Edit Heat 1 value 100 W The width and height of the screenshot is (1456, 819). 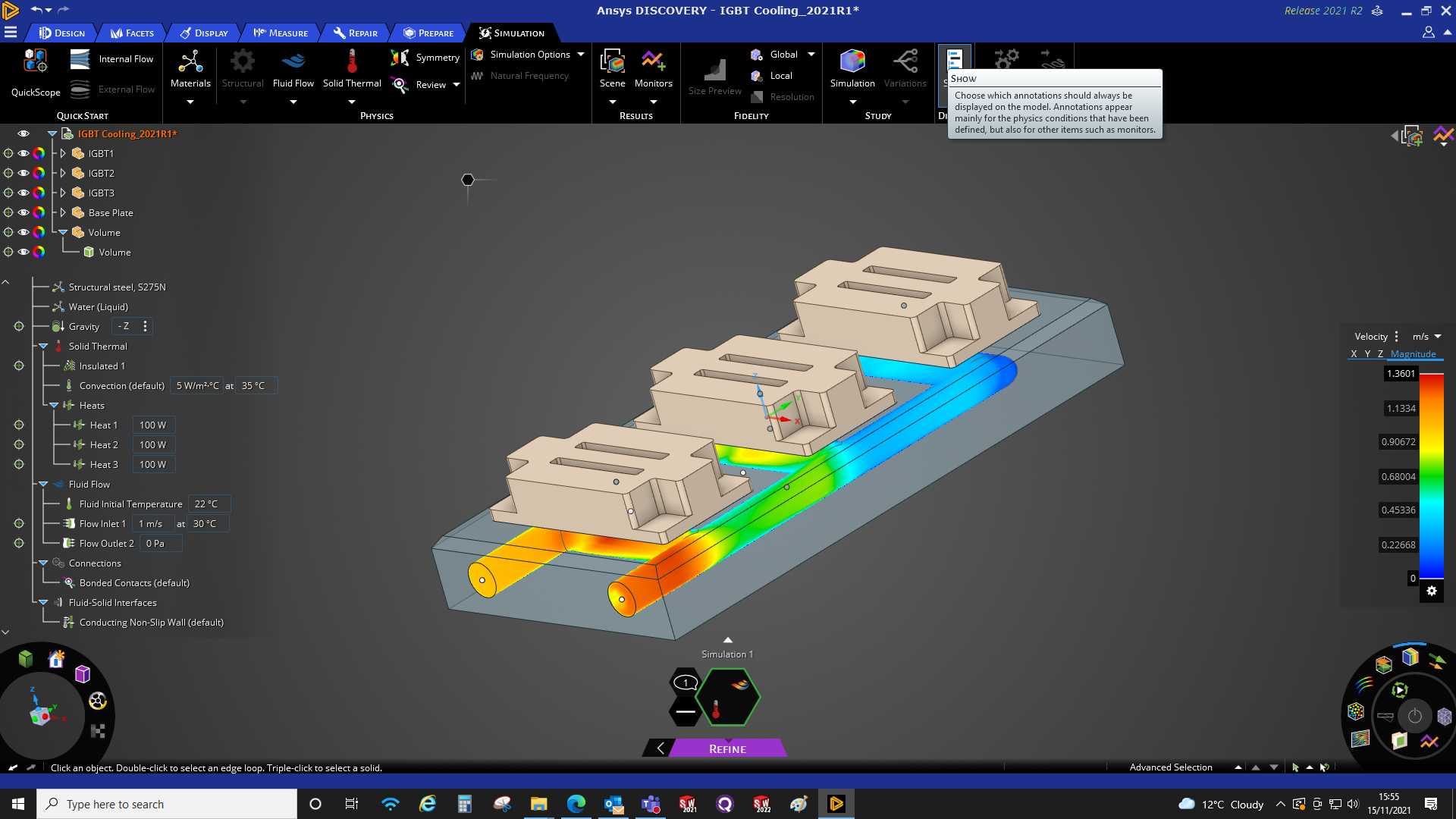(153, 425)
